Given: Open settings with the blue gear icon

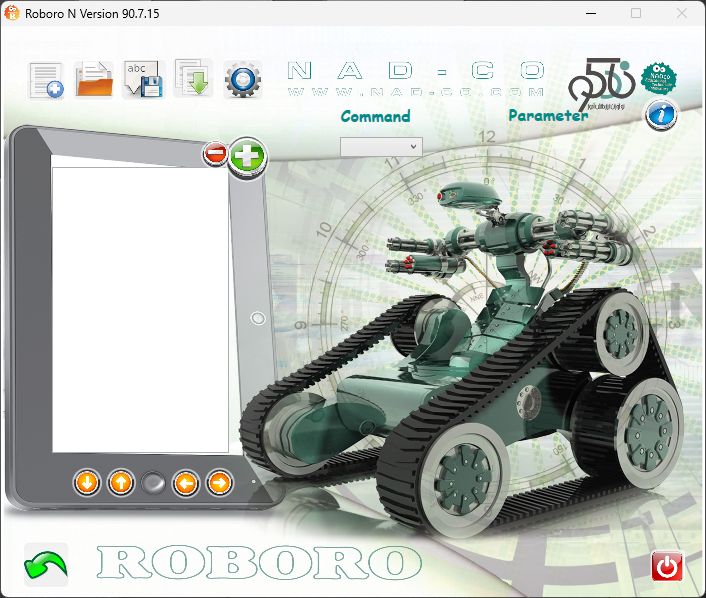Looking at the screenshot, I should [x=243, y=79].
